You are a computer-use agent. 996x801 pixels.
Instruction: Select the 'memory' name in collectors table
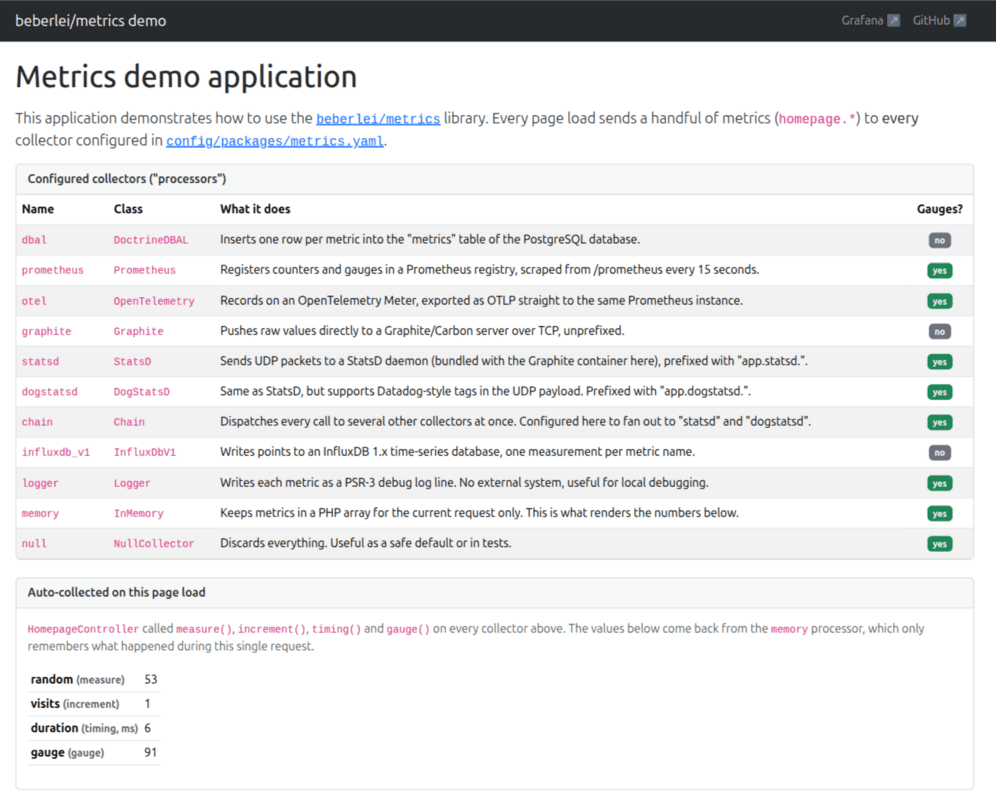coord(40,513)
